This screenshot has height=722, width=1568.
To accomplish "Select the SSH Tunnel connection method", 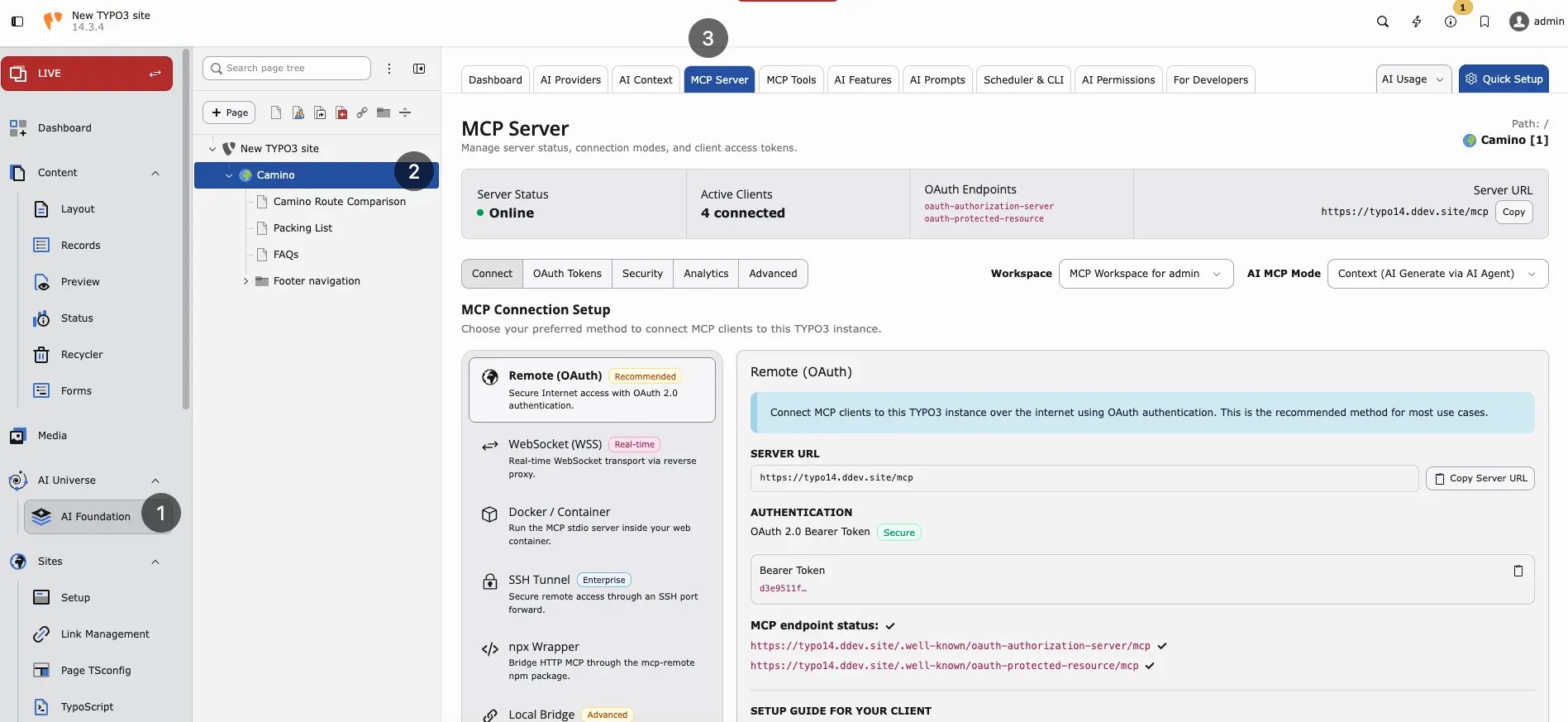I will (x=592, y=594).
